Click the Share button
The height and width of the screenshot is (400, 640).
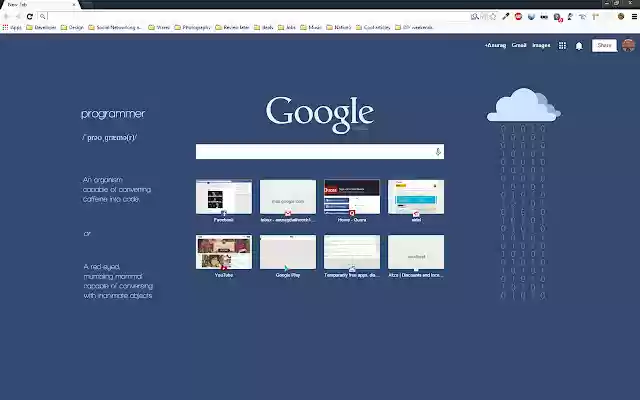[x=604, y=45]
